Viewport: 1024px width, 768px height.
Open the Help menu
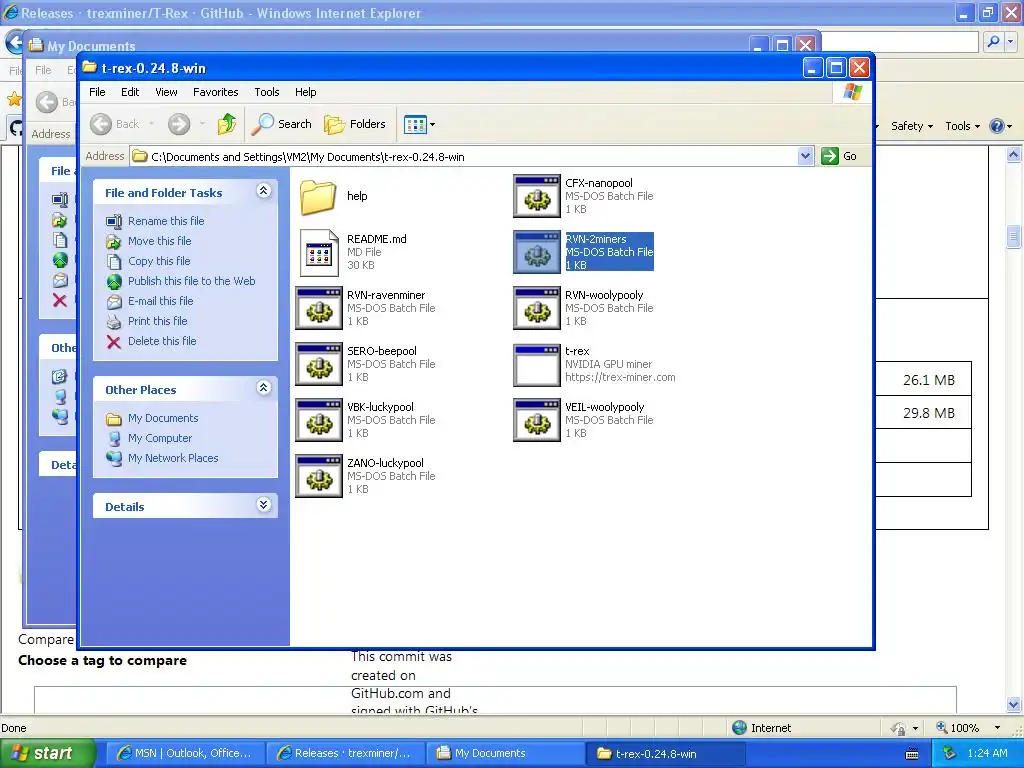coord(305,92)
